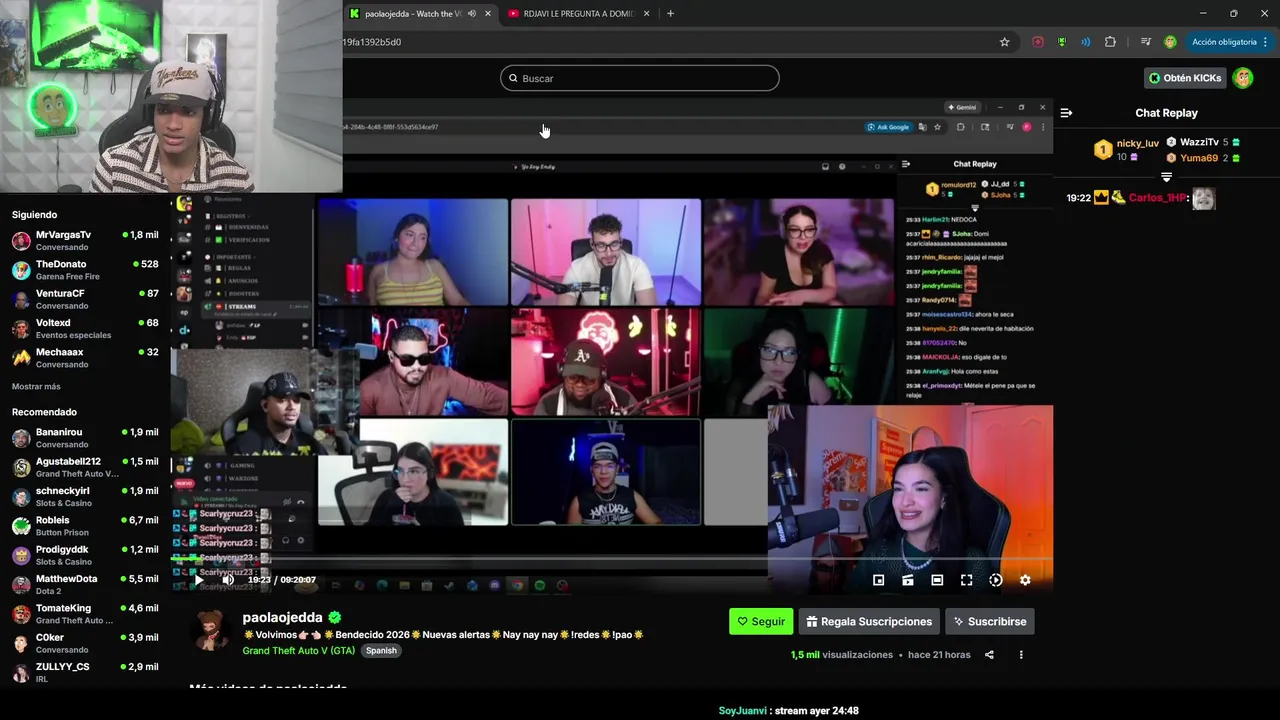
Task: Select WazziTv in chat leaderboard
Action: pyautogui.click(x=1204, y=143)
